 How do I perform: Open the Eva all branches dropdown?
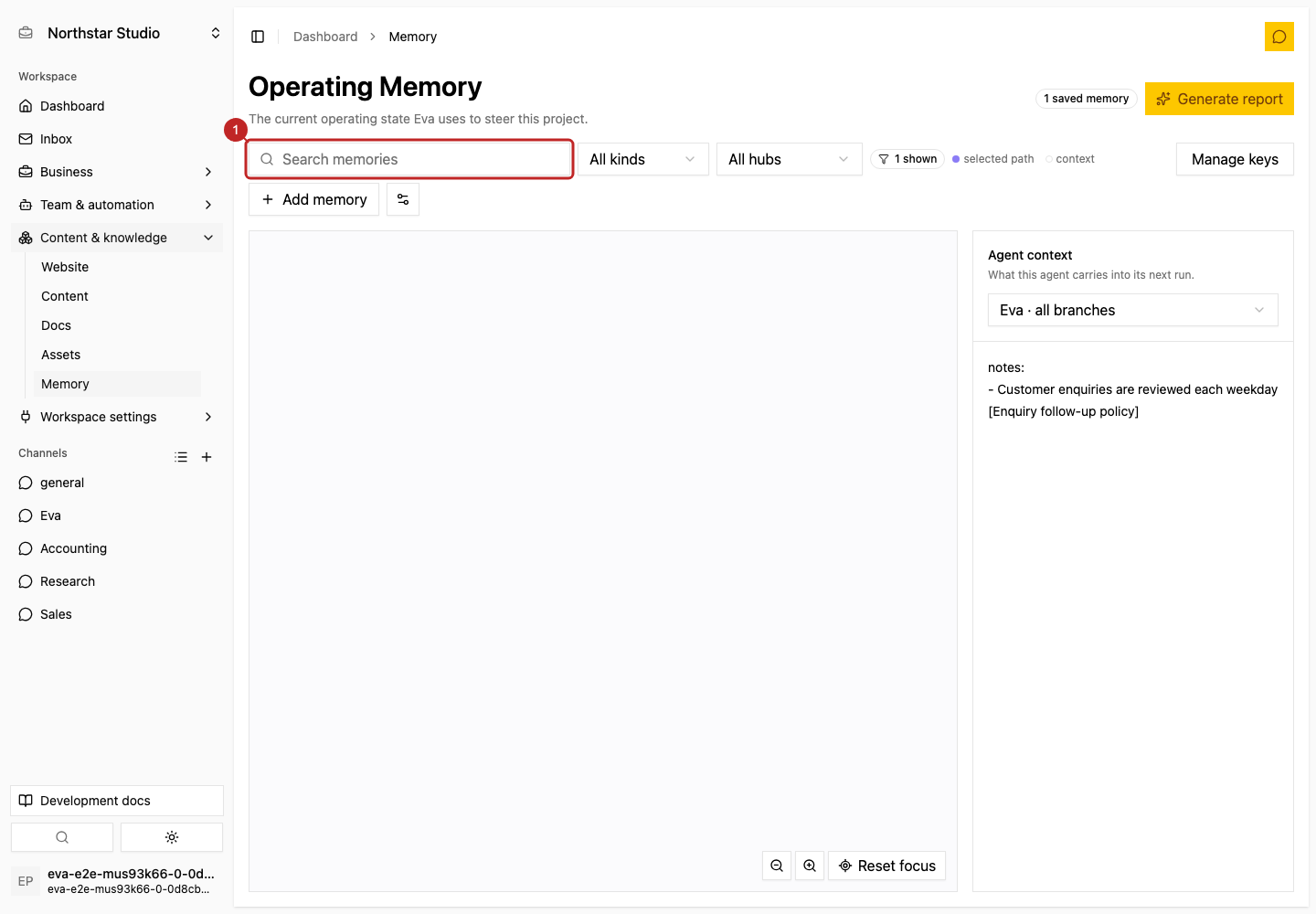[1133, 310]
